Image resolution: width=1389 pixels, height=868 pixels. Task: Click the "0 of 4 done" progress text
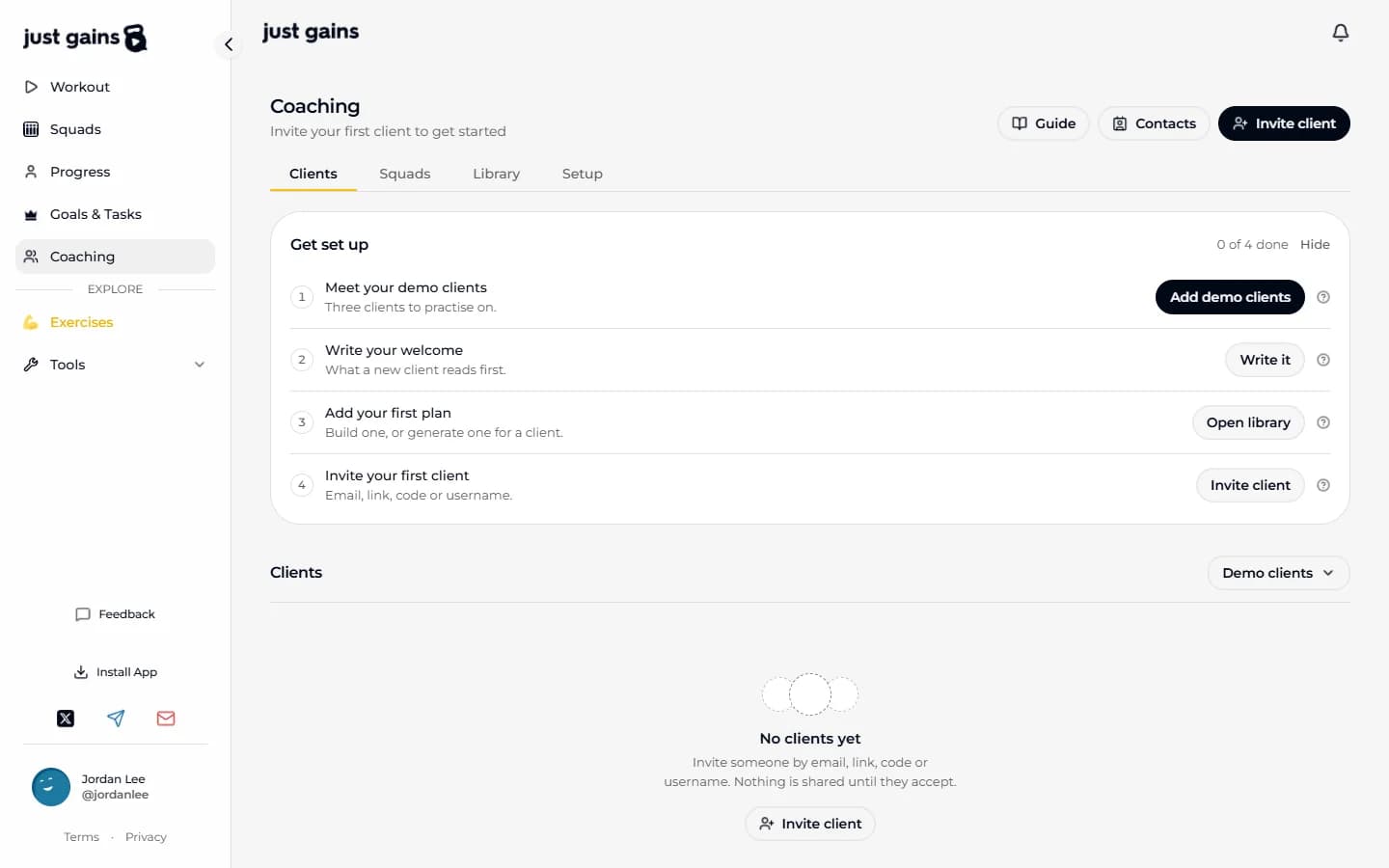click(1252, 245)
